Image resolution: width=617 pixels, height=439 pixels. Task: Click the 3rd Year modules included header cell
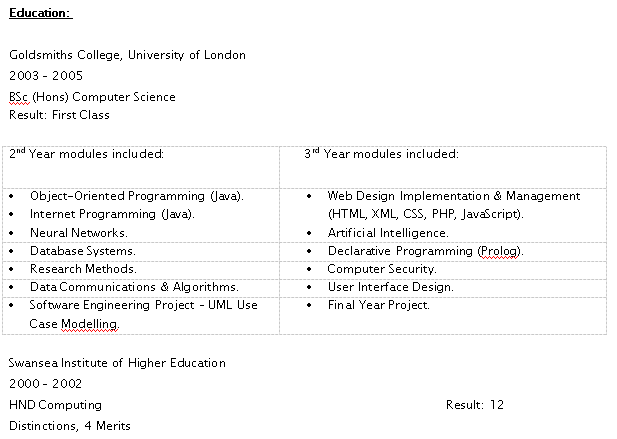click(381, 154)
